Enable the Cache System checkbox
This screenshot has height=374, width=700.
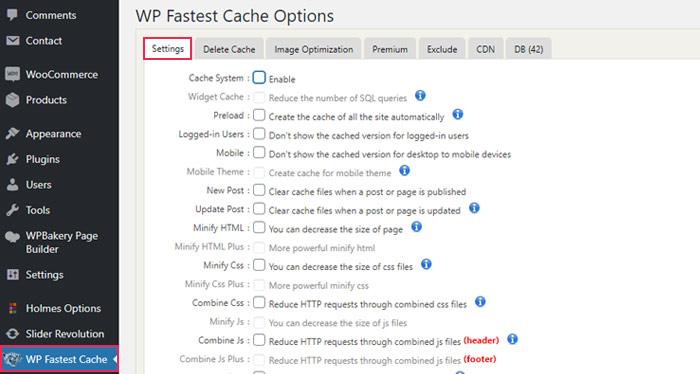click(259, 78)
